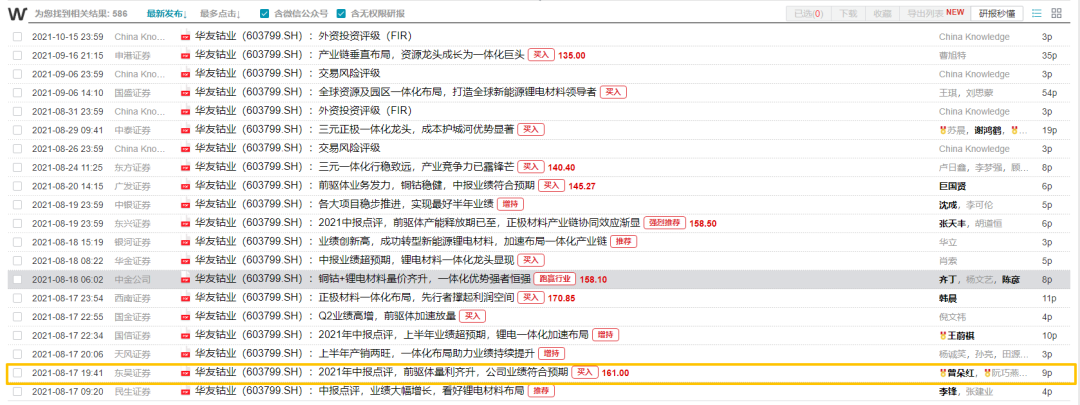
Task: Open the 研报秒懂 button
Action: click(x=997, y=13)
